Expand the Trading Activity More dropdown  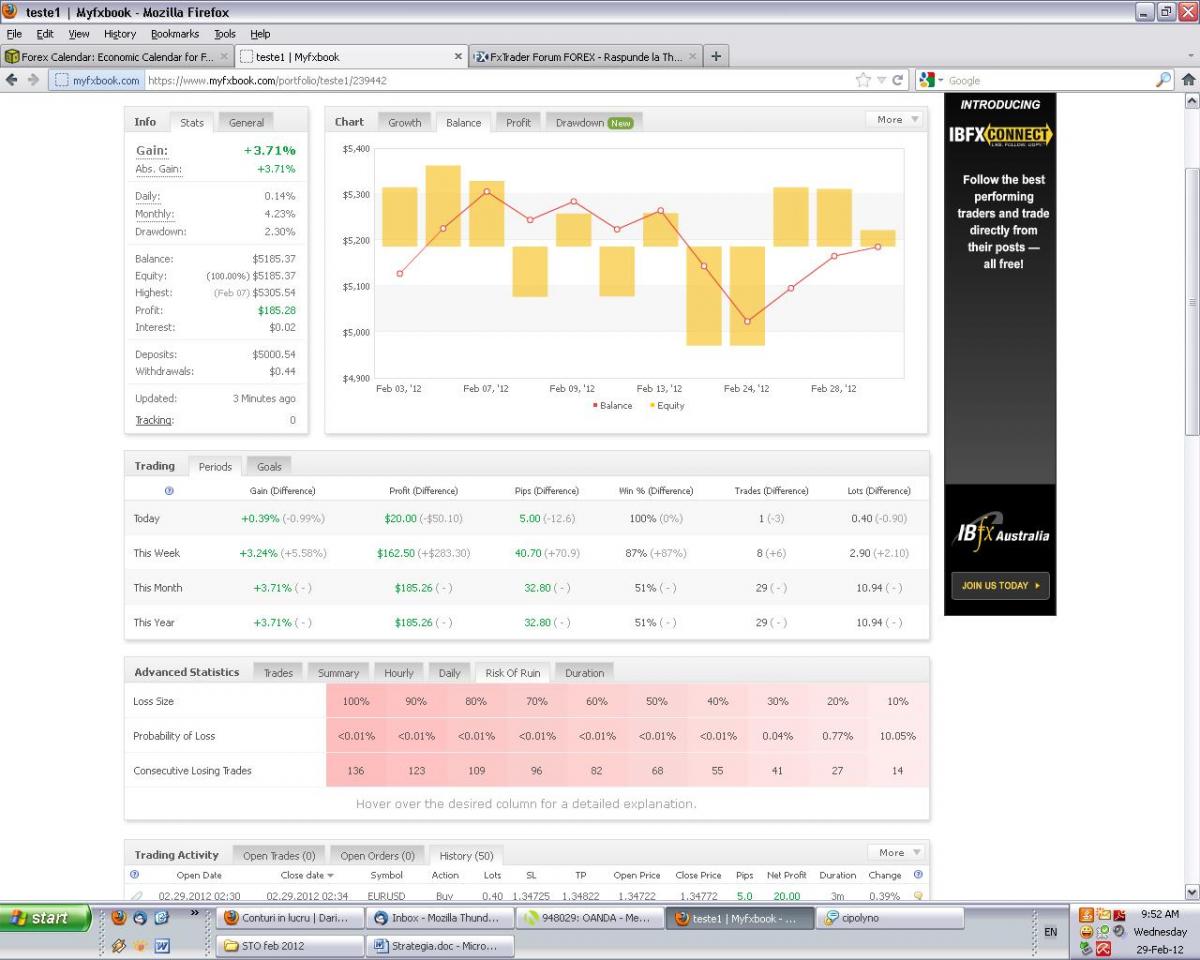pyautogui.click(x=898, y=853)
